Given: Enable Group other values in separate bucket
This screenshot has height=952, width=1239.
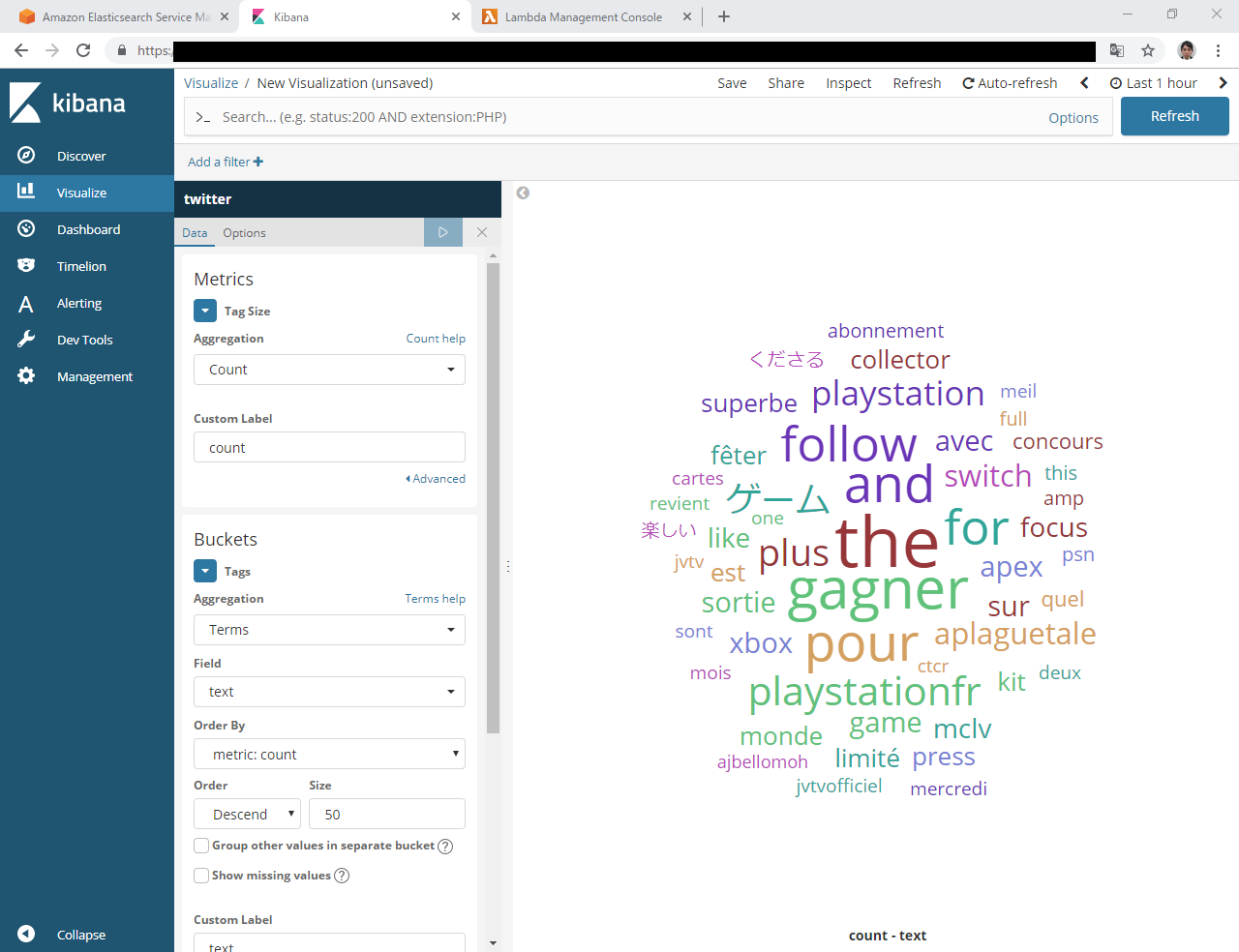Looking at the screenshot, I should 201,846.
